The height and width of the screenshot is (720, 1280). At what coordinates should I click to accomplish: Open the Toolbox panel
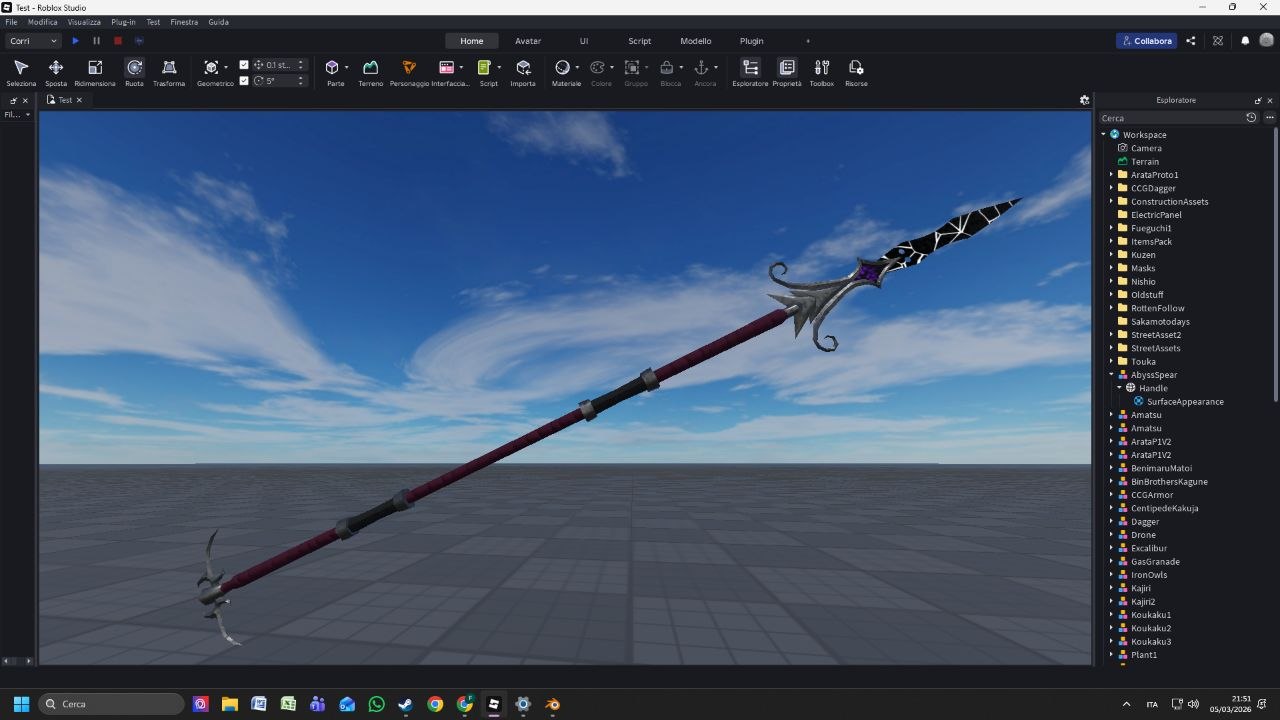pyautogui.click(x=821, y=70)
